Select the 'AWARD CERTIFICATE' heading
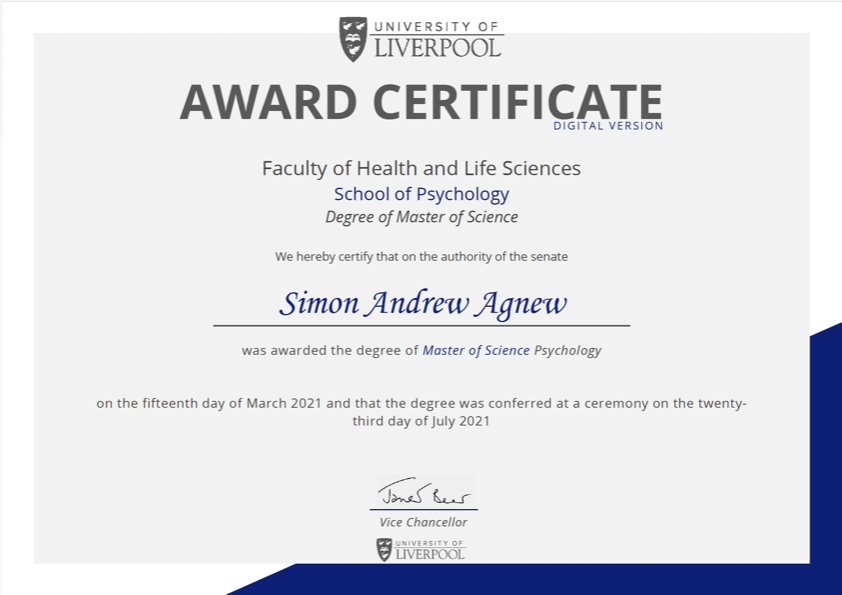 421,102
